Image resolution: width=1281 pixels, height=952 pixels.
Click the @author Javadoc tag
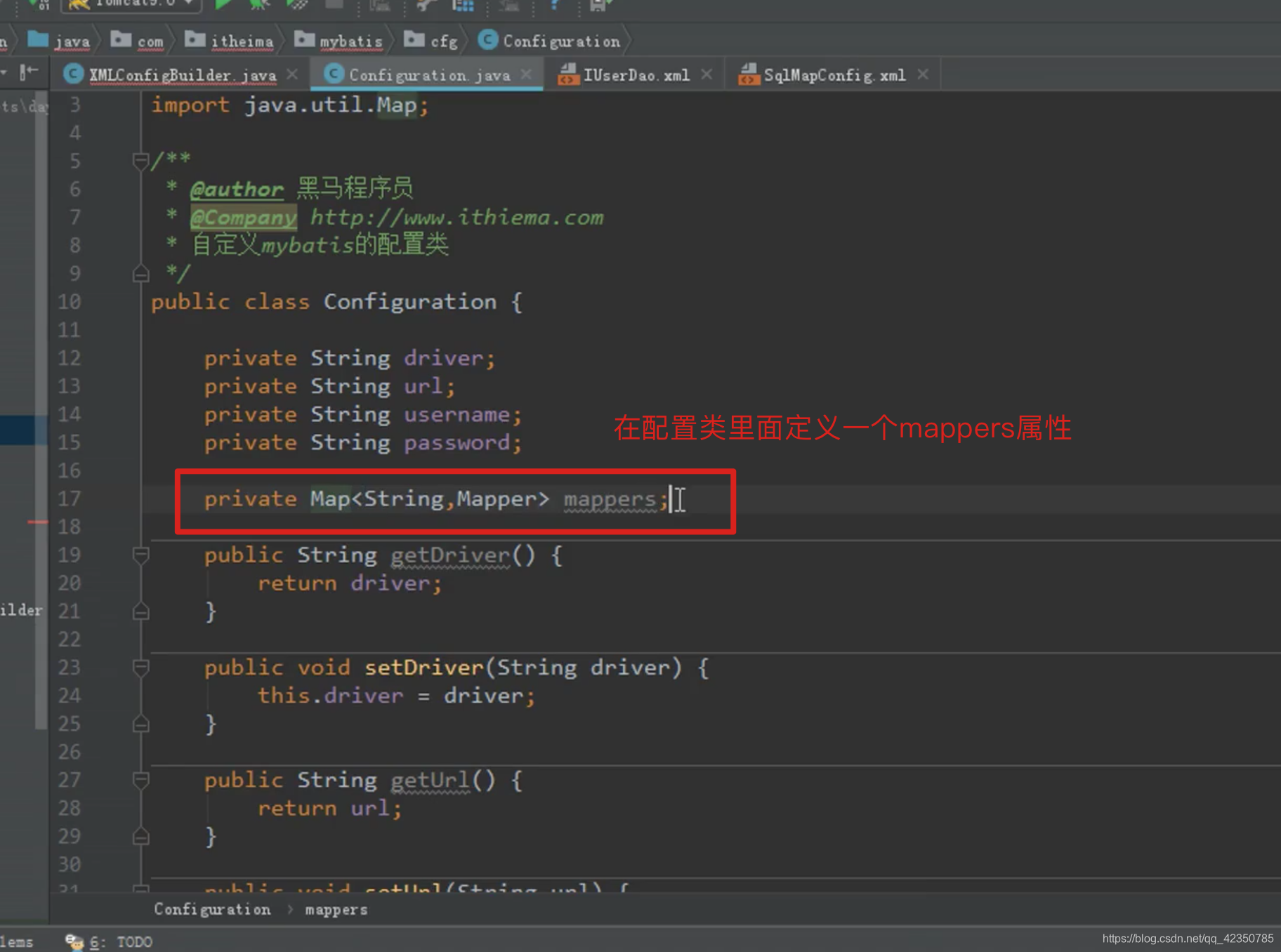point(237,190)
